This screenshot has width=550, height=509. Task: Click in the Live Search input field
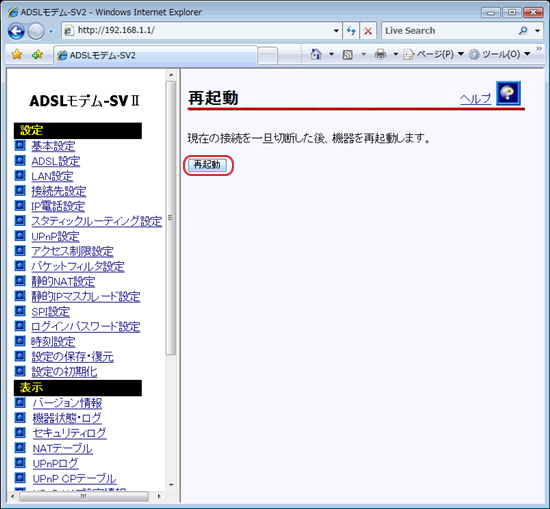click(x=449, y=31)
